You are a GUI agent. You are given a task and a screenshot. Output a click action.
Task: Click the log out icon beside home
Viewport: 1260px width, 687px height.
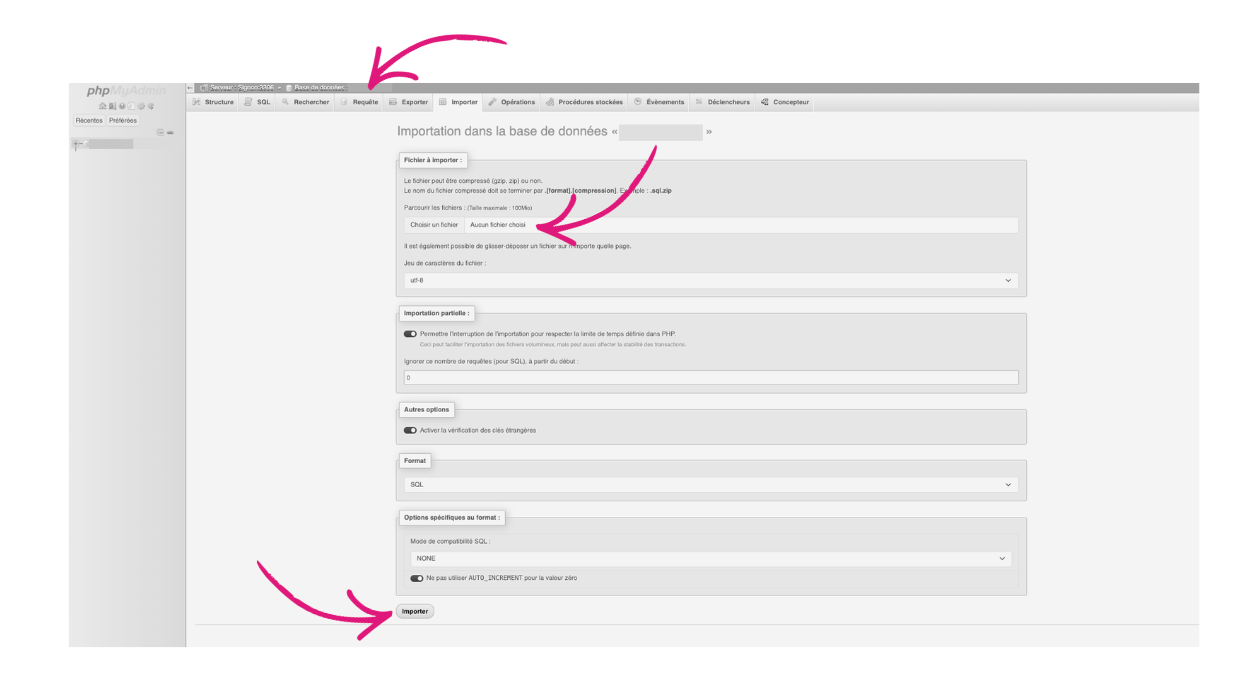(111, 106)
